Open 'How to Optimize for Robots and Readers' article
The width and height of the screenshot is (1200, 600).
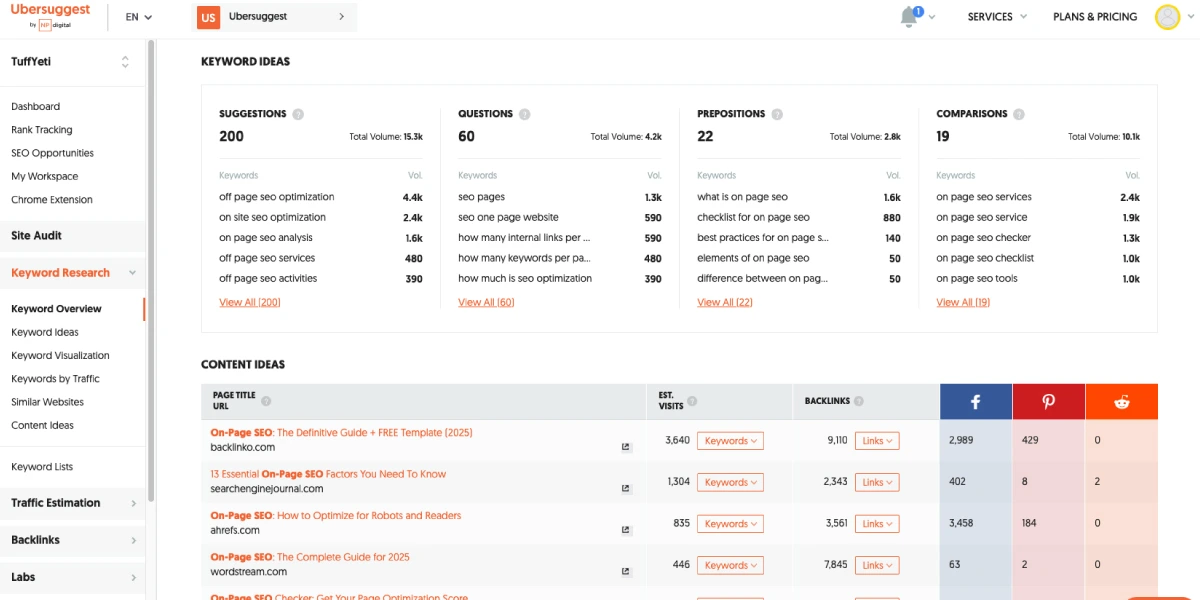click(x=336, y=516)
